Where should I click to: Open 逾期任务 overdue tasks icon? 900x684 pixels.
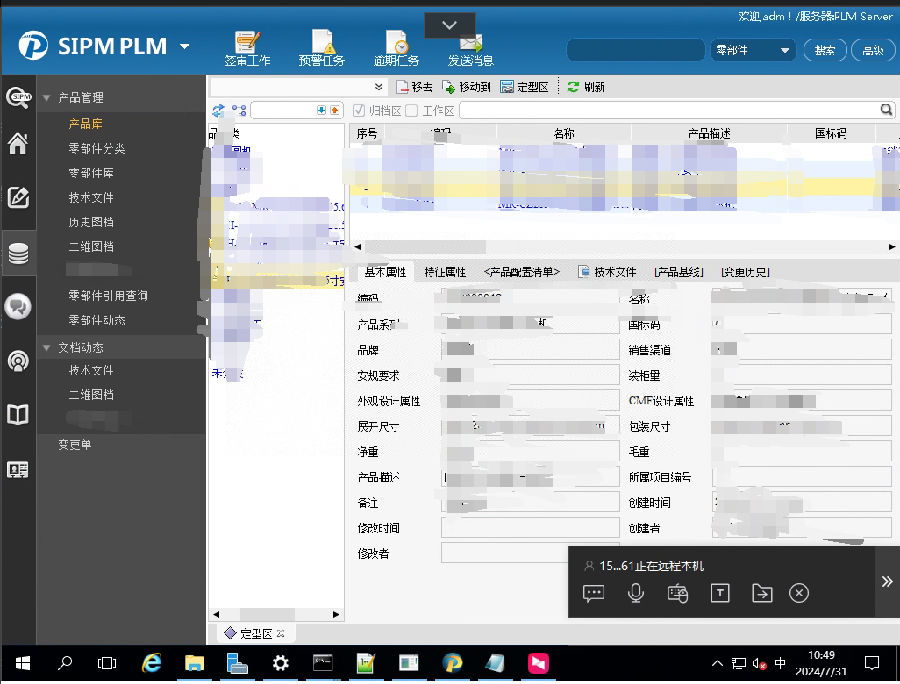coord(397,44)
